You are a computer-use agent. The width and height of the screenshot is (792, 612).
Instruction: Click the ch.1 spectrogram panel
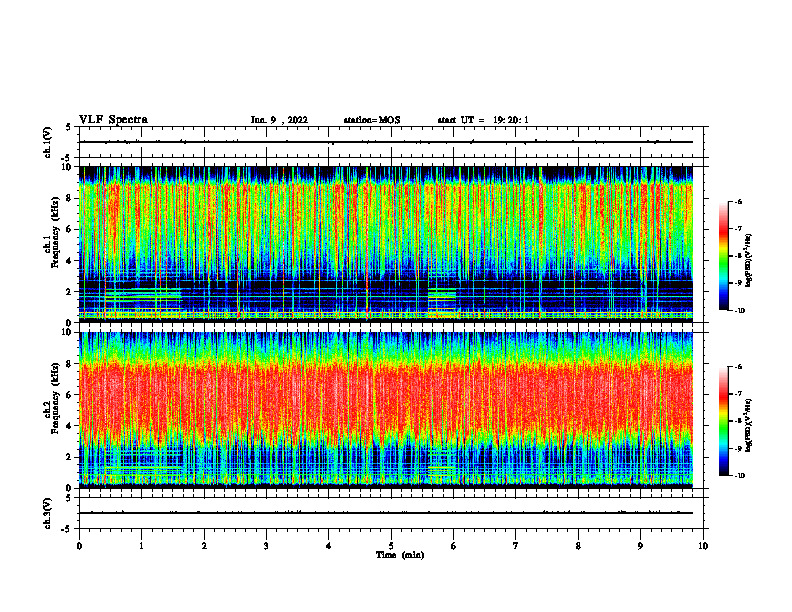pos(386,244)
